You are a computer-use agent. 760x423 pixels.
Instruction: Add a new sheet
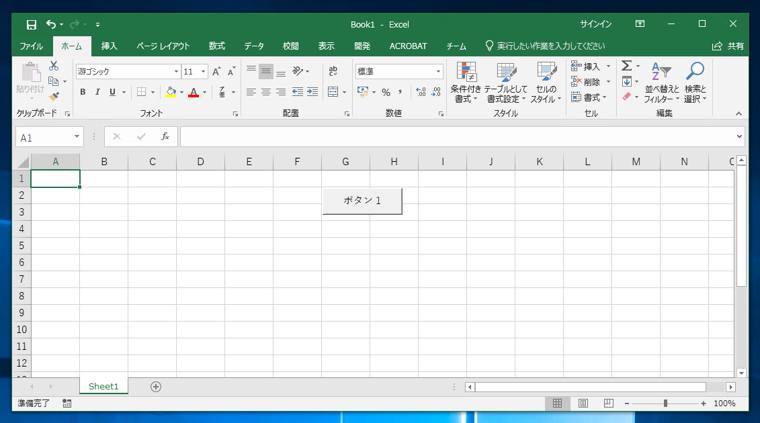pyautogui.click(x=156, y=387)
